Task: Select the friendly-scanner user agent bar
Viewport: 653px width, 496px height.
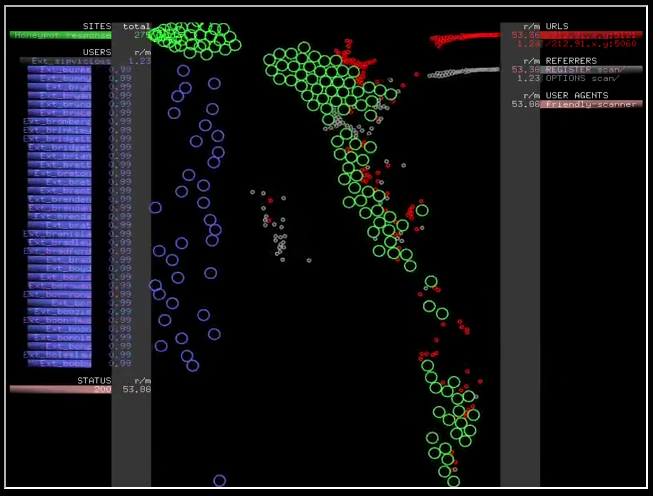Action: (592, 104)
